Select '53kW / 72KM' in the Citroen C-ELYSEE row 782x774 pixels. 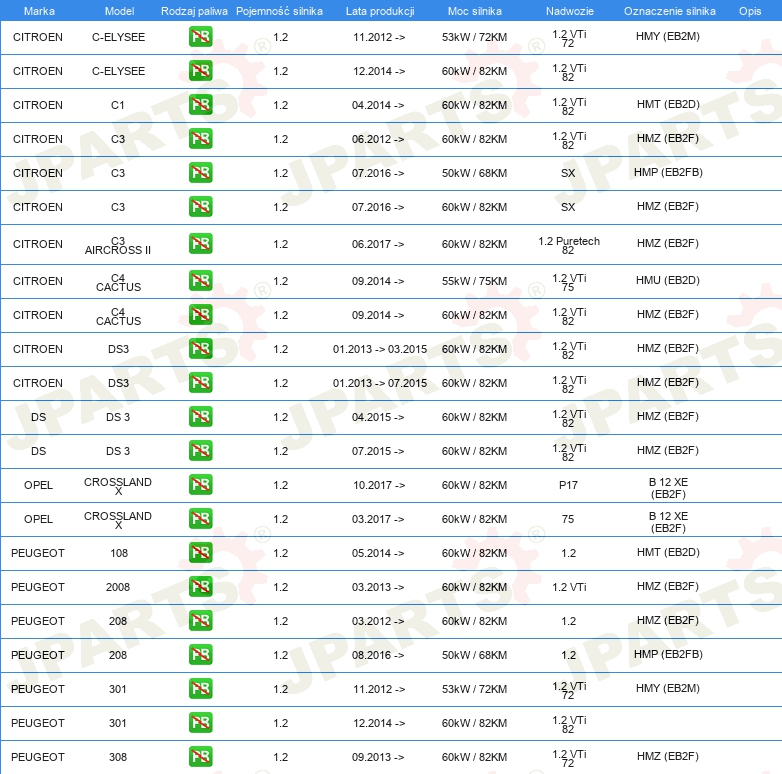[x=474, y=37]
